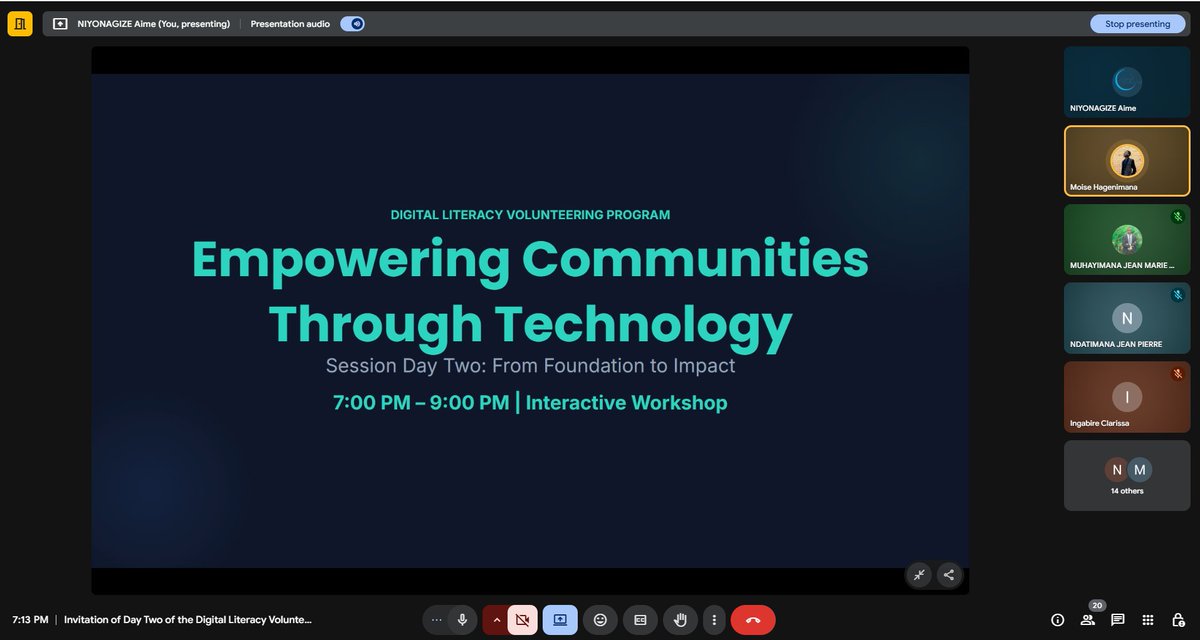Viewport: 1200px width, 640px height.
Task: Mute the microphone
Action: 462,620
